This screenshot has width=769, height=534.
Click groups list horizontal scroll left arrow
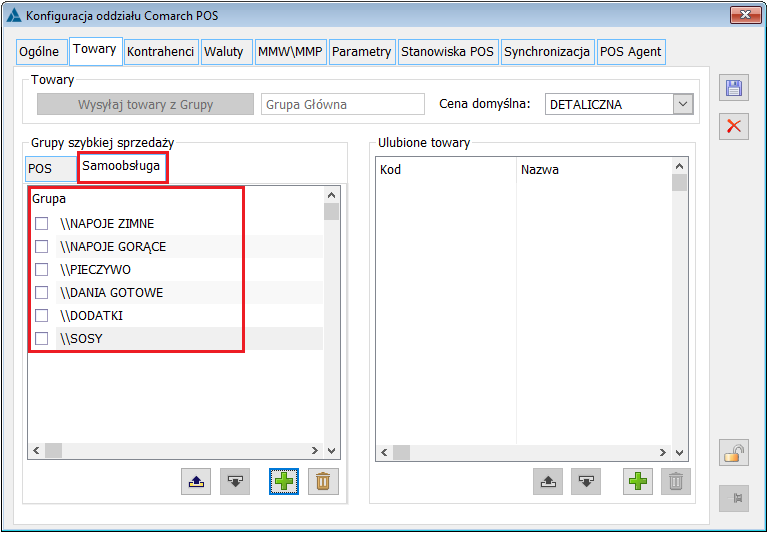(36, 451)
